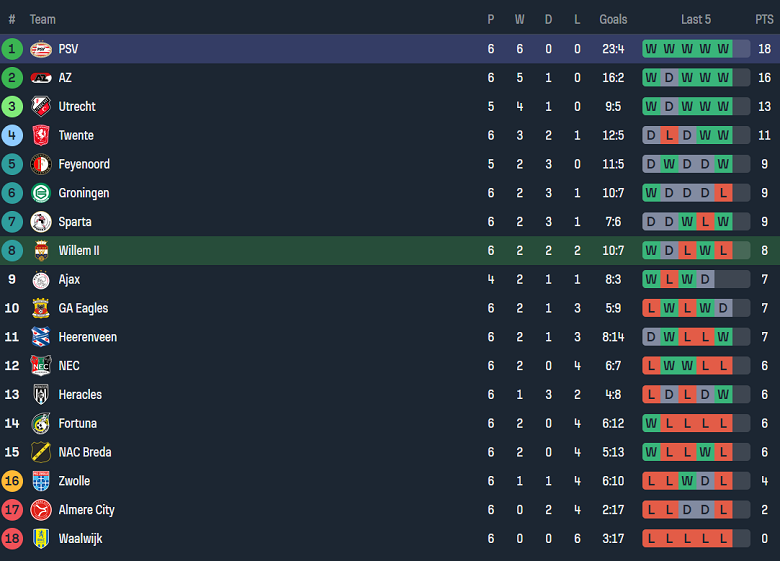
Task: Click the NEC club badge
Action: tap(41, 366)
